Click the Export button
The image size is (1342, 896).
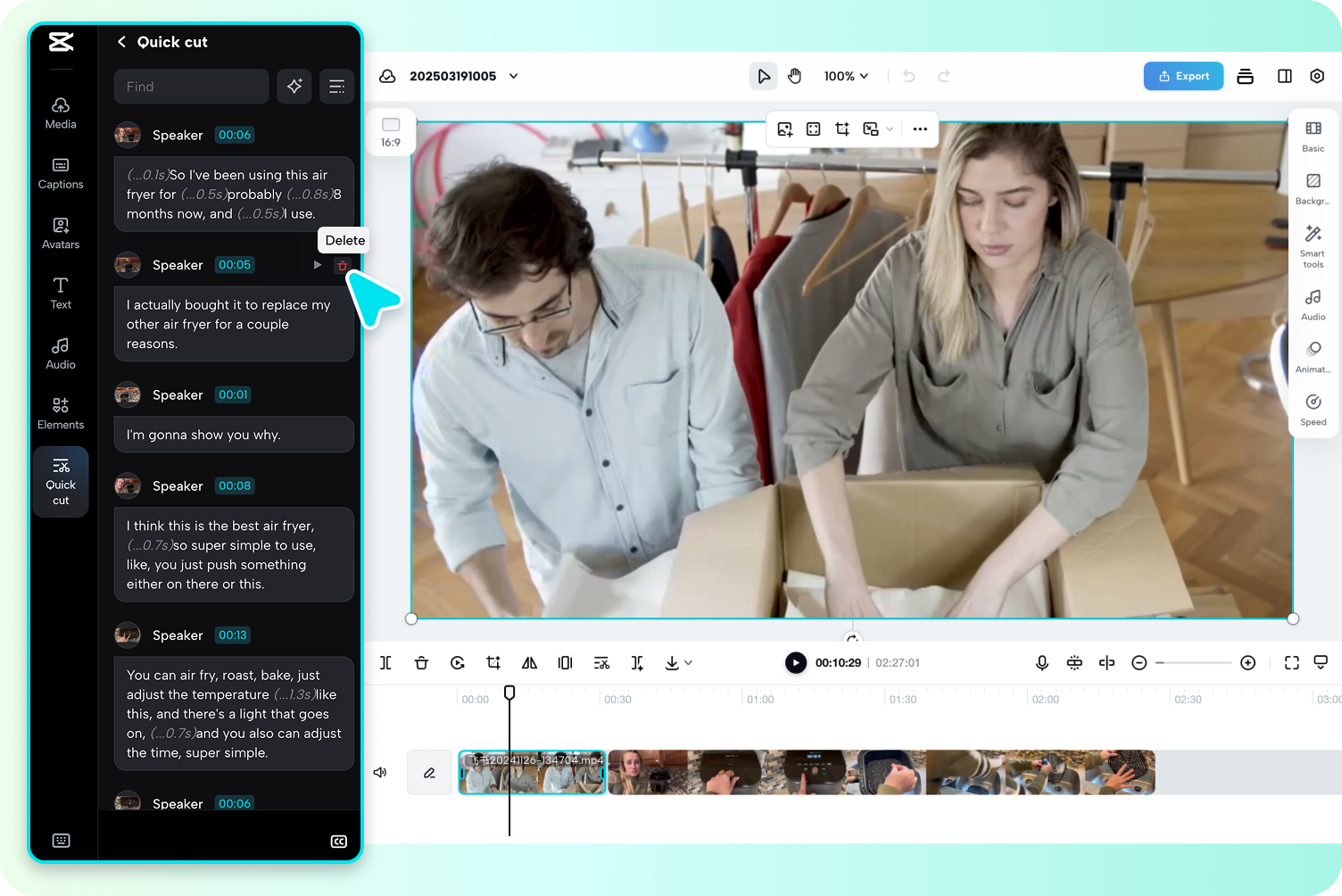pos(1183,76)
